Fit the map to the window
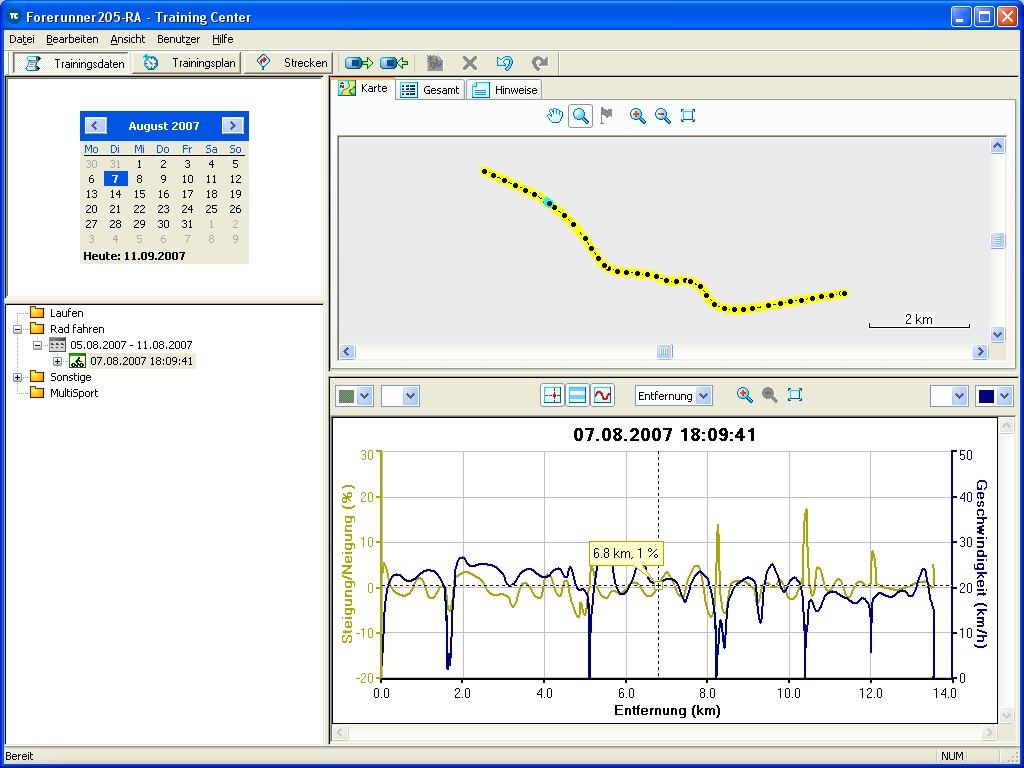The height and width of the screenshot is (768, 1024). click(x=688, y=116)
